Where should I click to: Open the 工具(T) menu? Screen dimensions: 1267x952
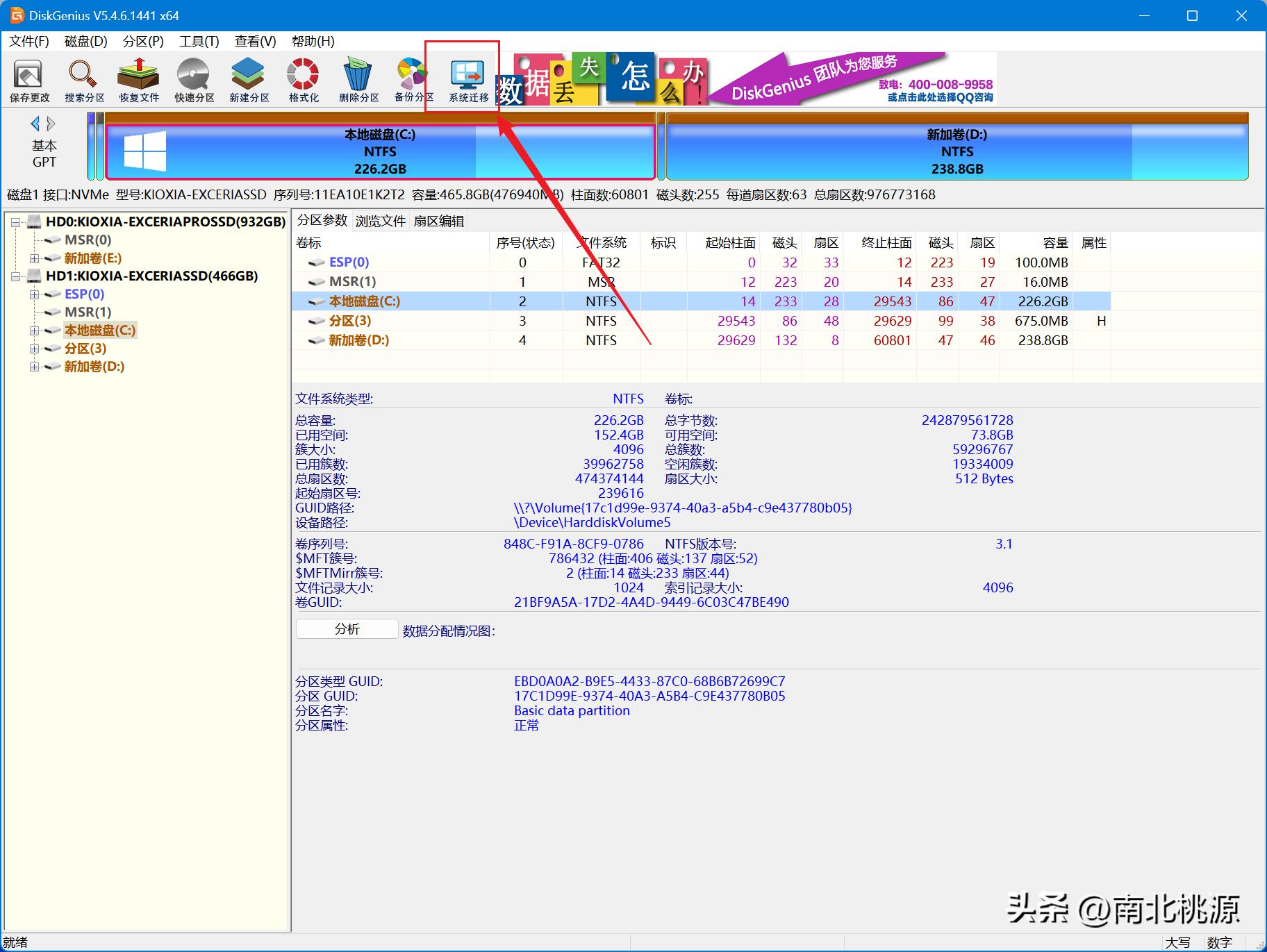pos(197,41)
